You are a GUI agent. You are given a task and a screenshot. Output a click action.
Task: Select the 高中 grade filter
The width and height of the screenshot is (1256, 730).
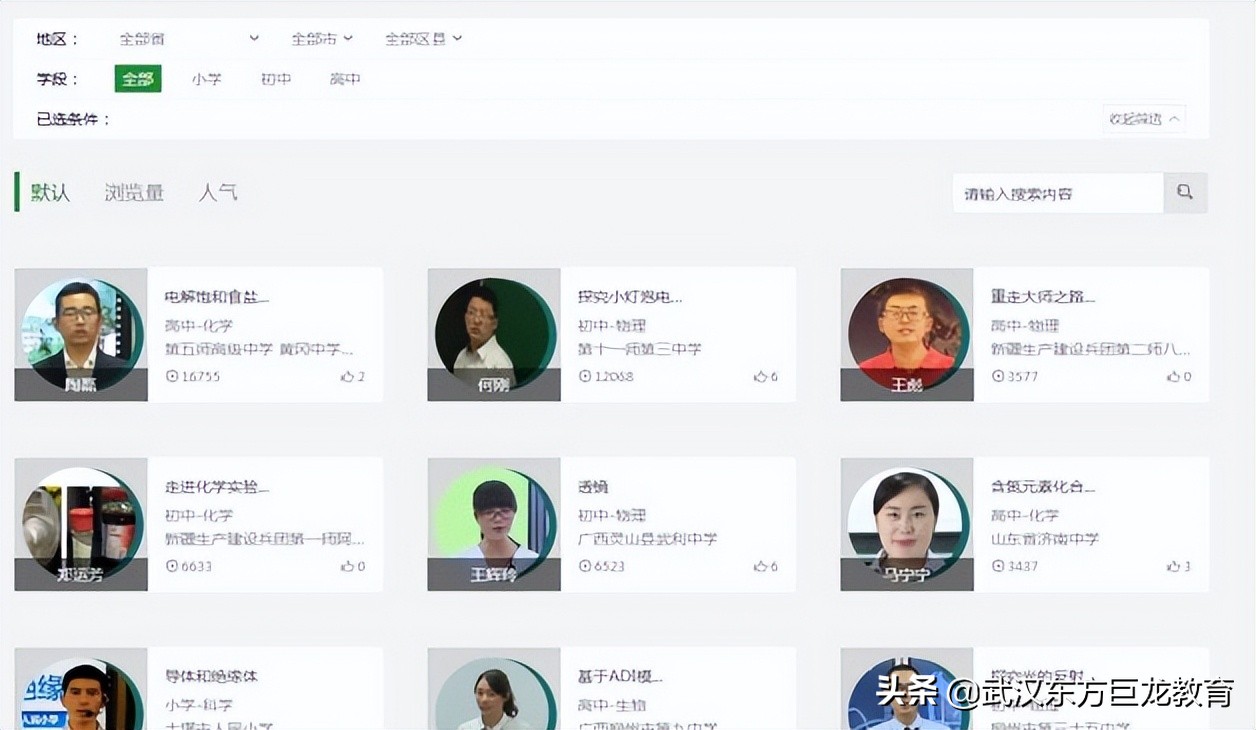(344, 79)
